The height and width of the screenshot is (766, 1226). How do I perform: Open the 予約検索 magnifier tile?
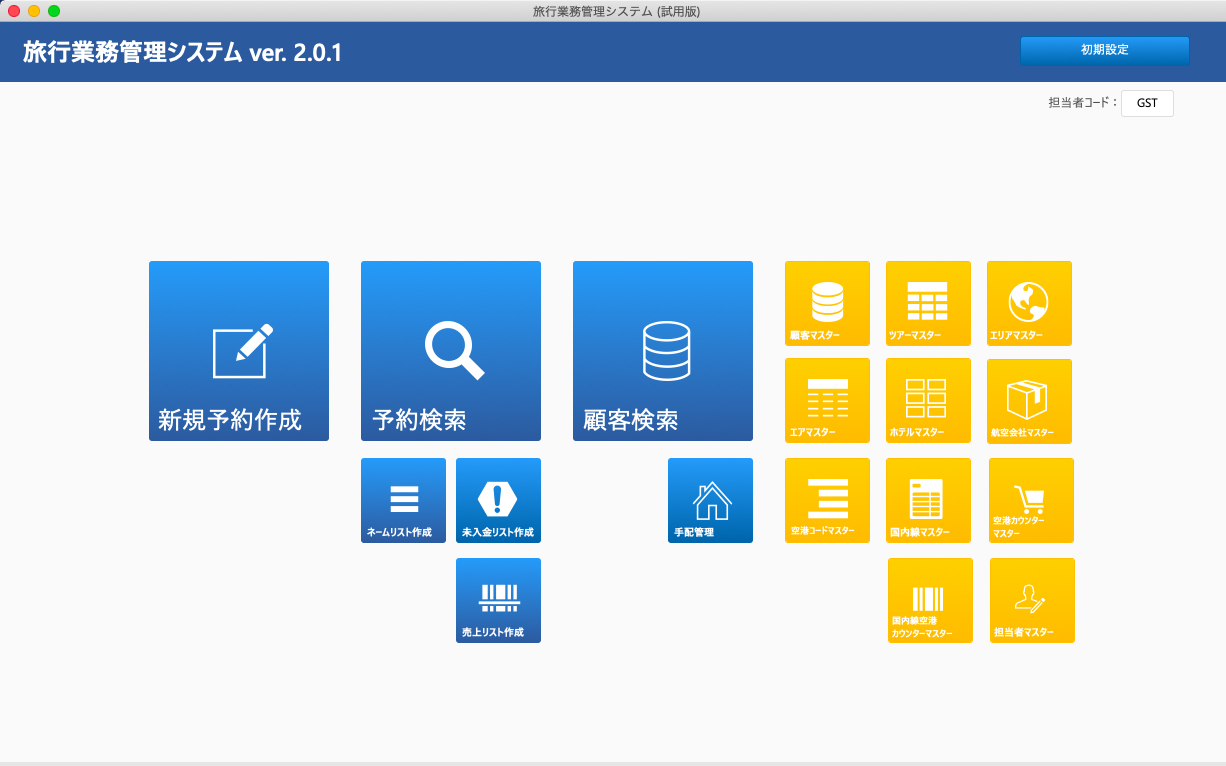451,351
